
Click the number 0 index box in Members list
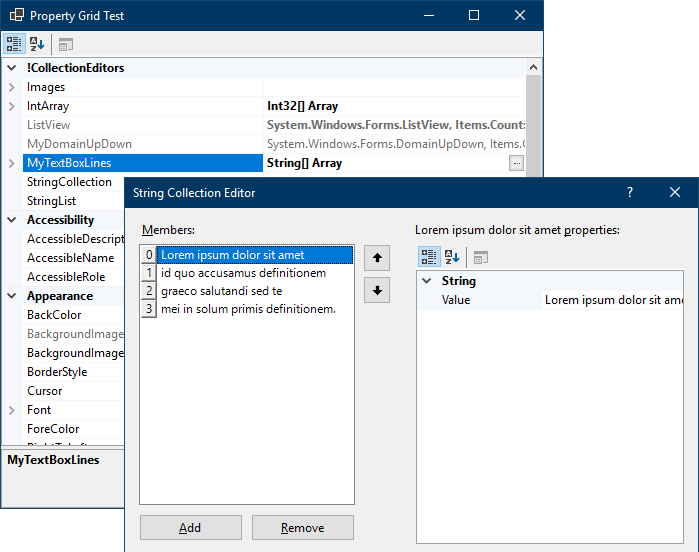[x=149, y=255]
